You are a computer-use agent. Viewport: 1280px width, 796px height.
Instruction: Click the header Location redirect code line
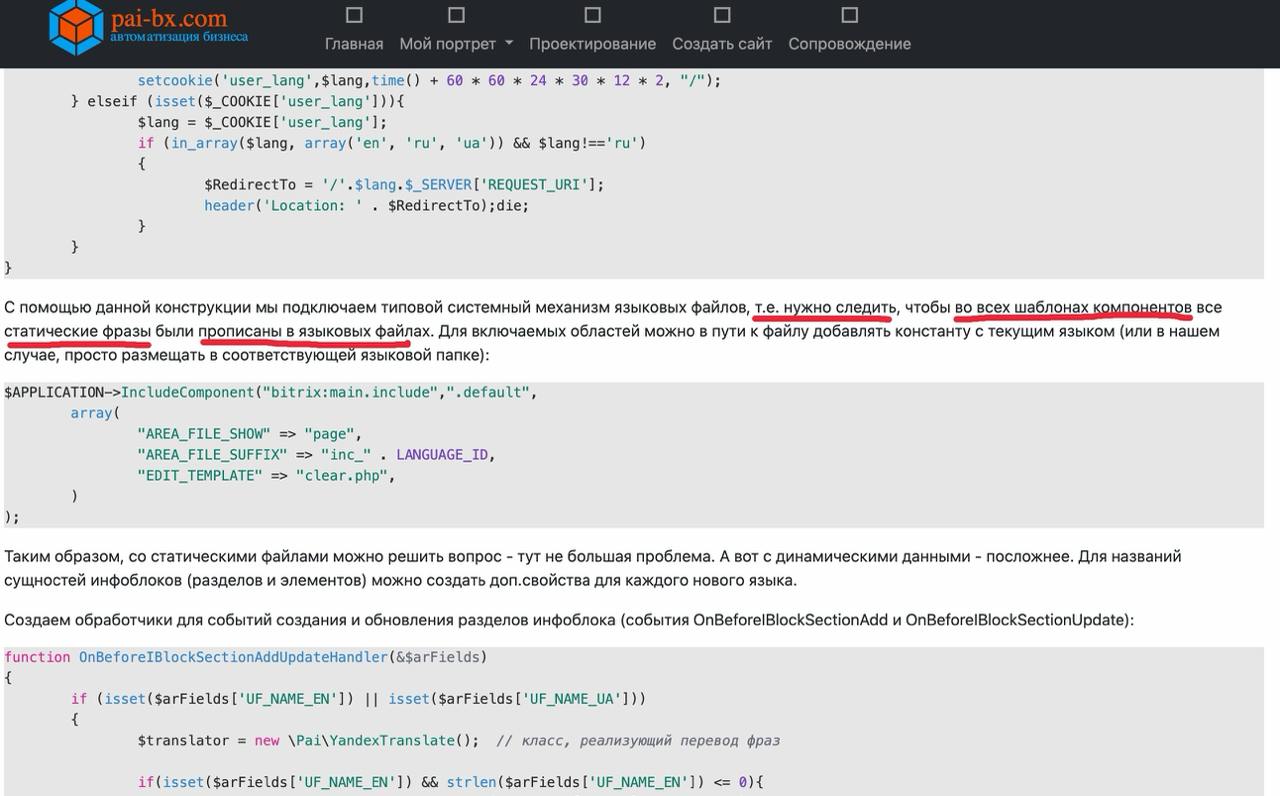pyautogui.click(x=366, y=205)
